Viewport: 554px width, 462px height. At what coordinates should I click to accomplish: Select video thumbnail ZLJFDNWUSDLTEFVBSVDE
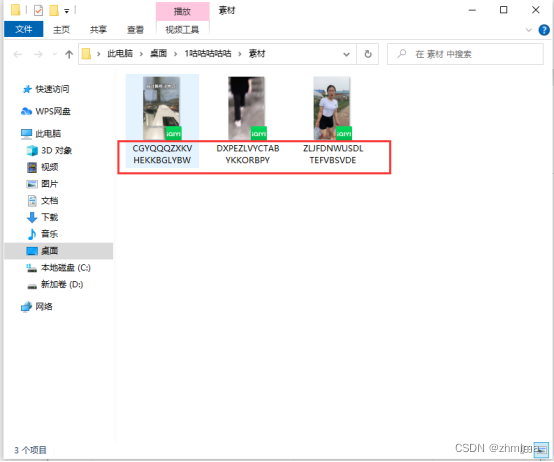(332, 108)
